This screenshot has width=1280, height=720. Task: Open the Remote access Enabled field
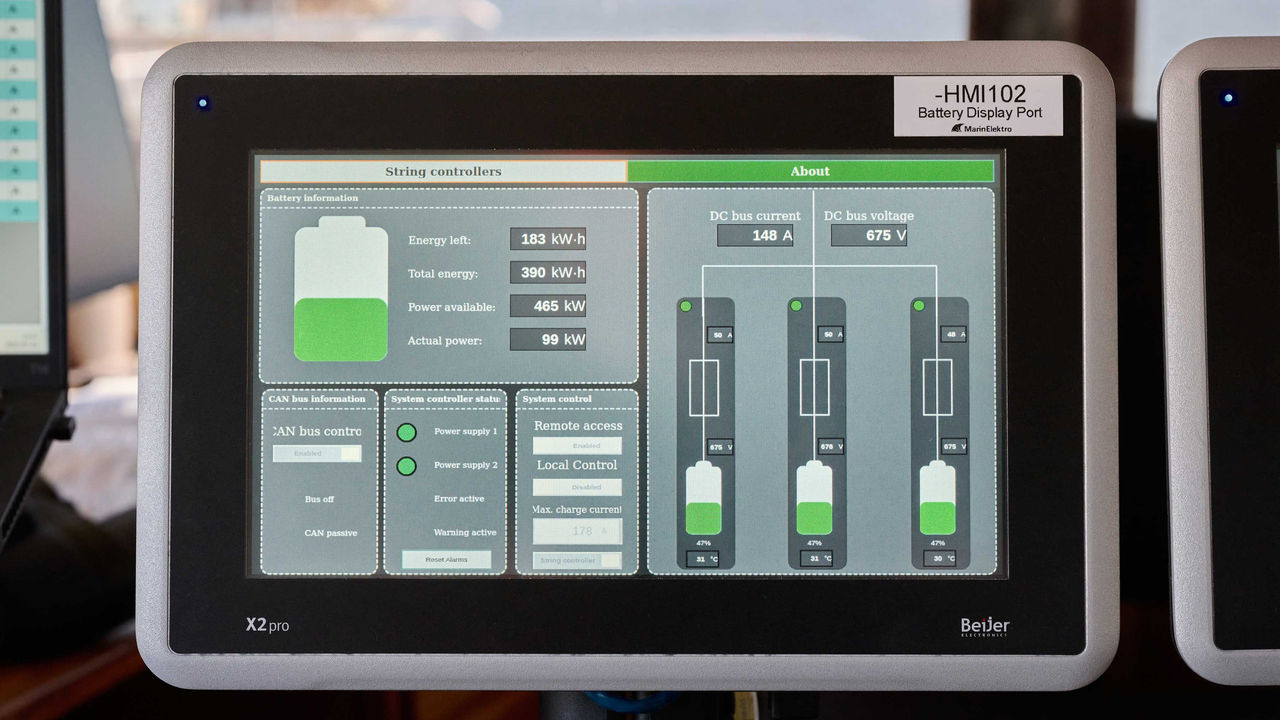click(x=577, y=444)
